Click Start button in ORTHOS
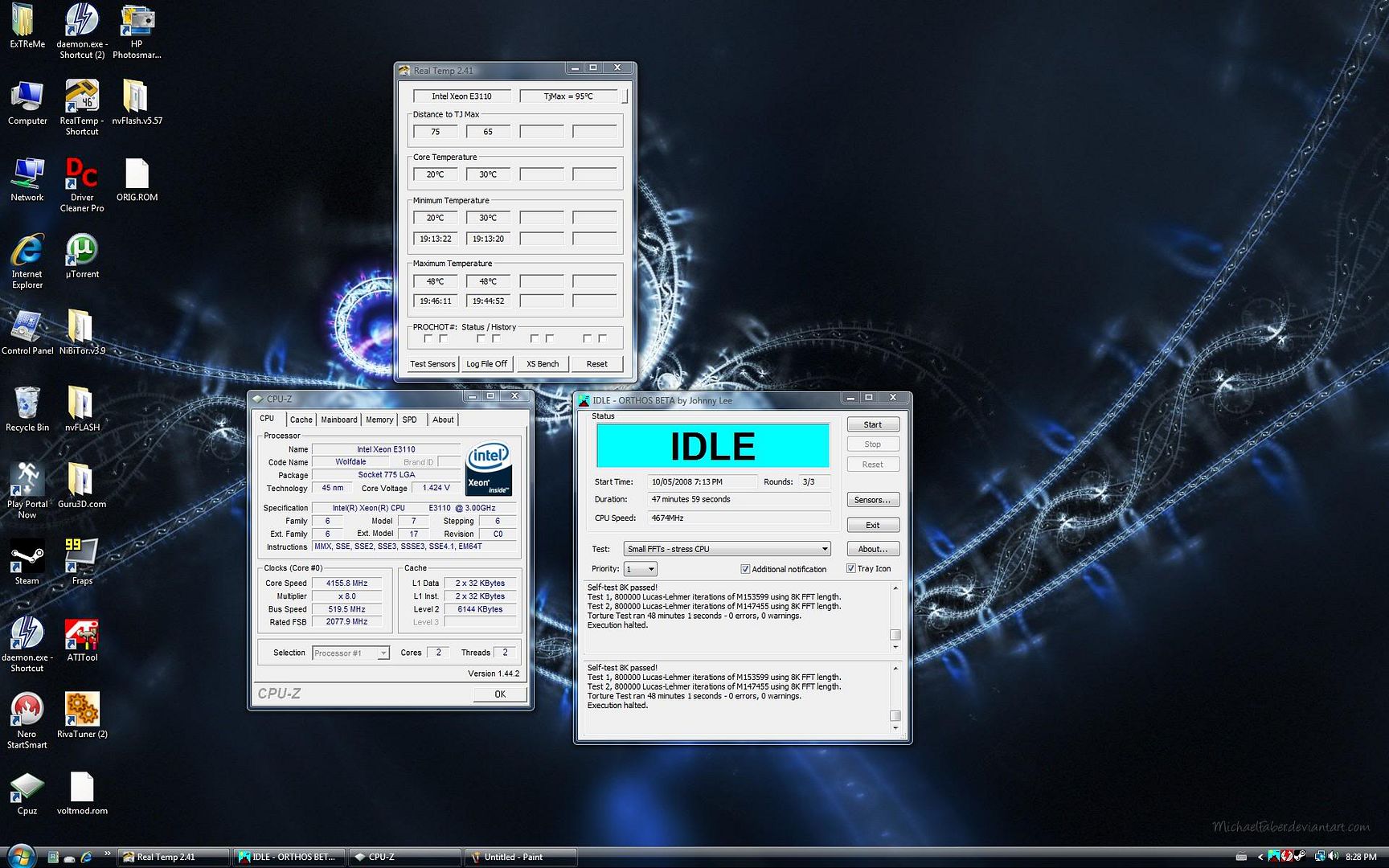Viewport: 1389px width, 868px height. point(872,424)
